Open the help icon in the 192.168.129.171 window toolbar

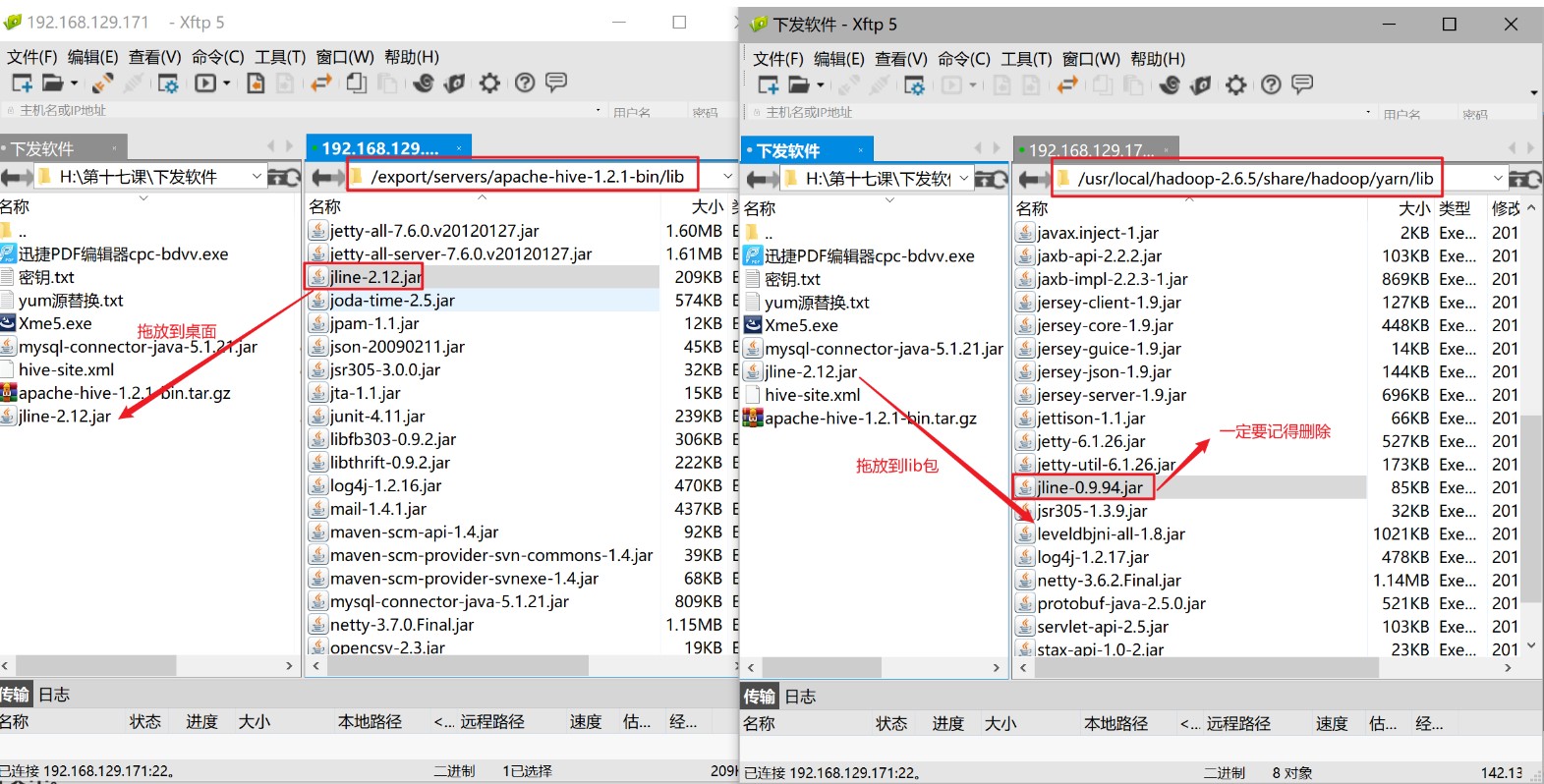coord(525,84)
